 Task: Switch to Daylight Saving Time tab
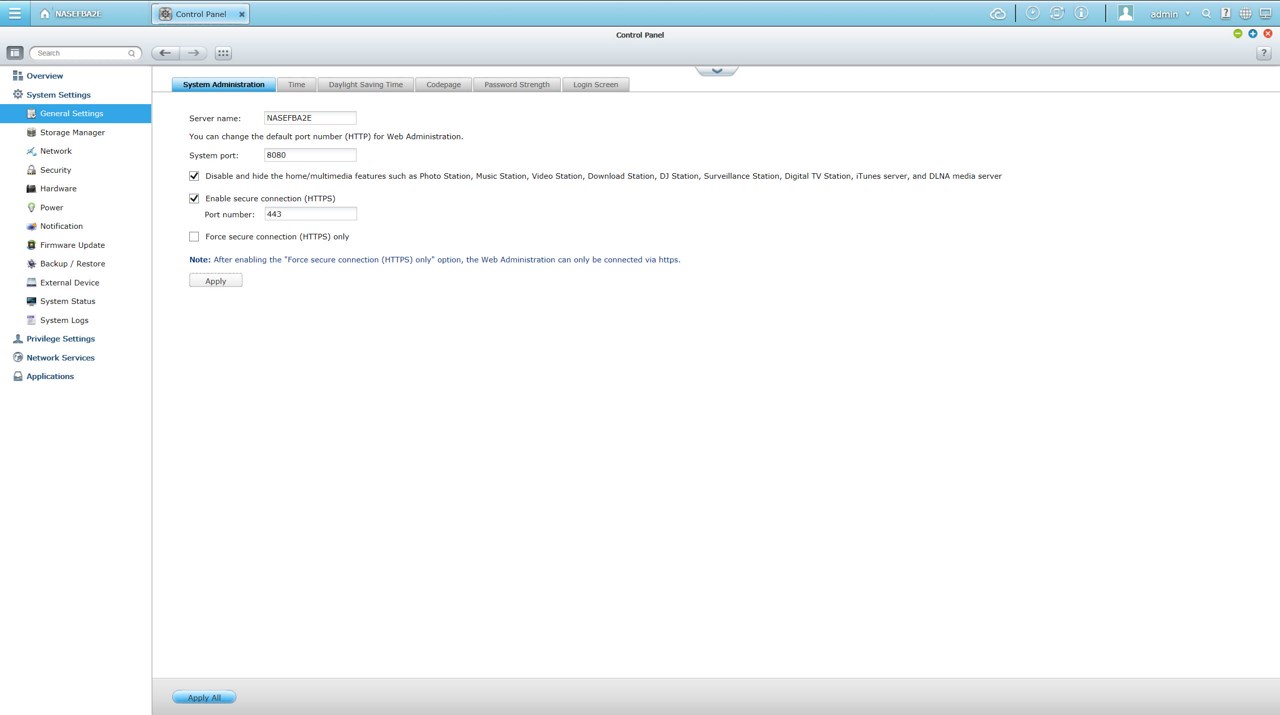click(x=366, y=84)
